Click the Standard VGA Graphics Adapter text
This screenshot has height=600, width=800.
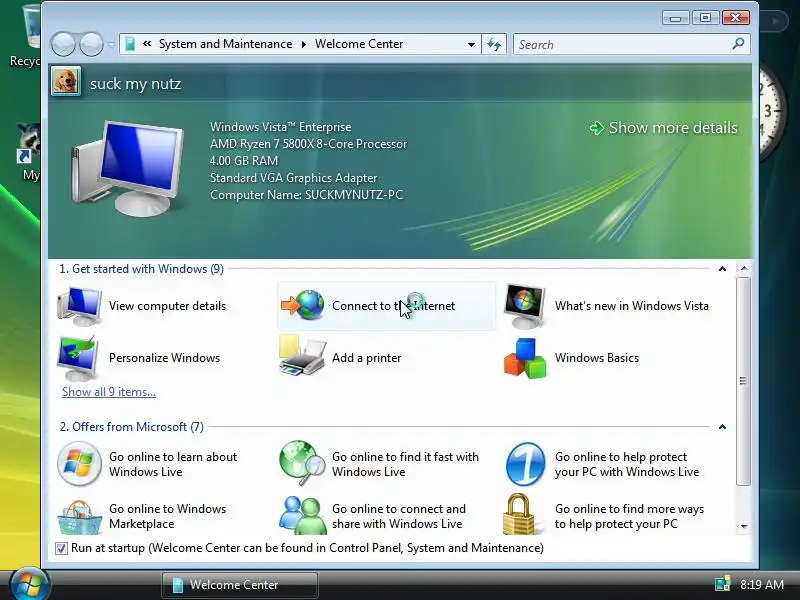click(293, 178)
